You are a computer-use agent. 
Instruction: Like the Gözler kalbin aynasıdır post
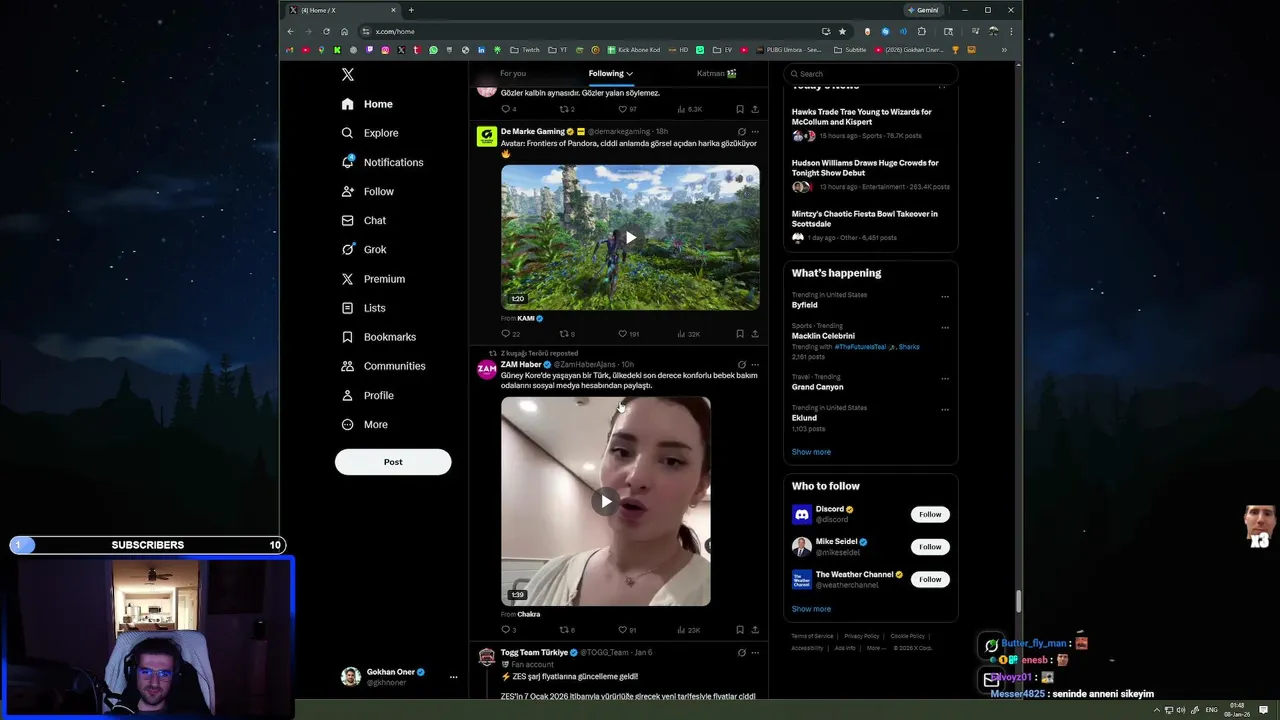coord(622,109)
